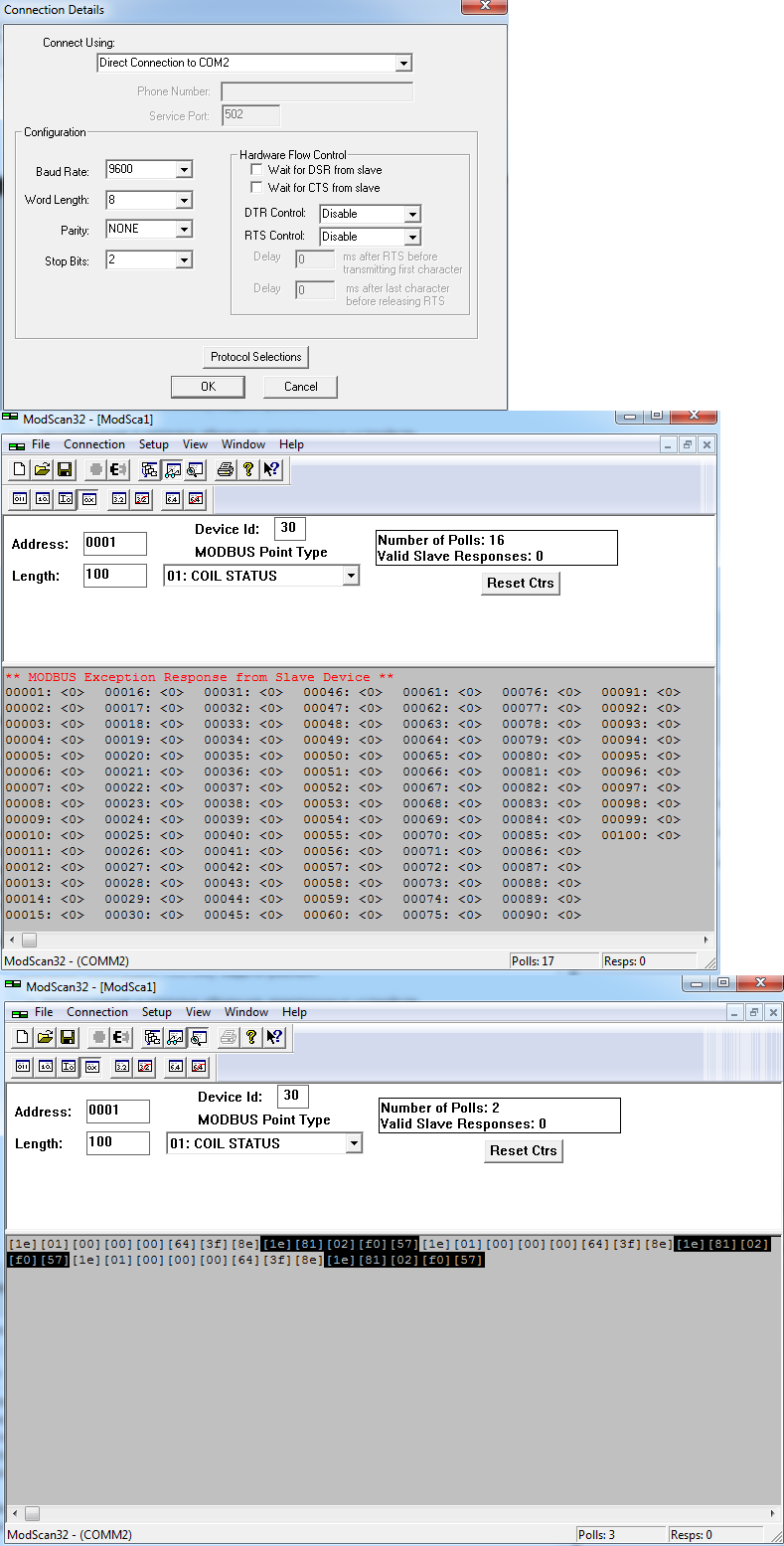Click Show Data icon in window with 2 polls
Image resolution: width=784 pixels, height=1546 pixels.
point(175,1038)
